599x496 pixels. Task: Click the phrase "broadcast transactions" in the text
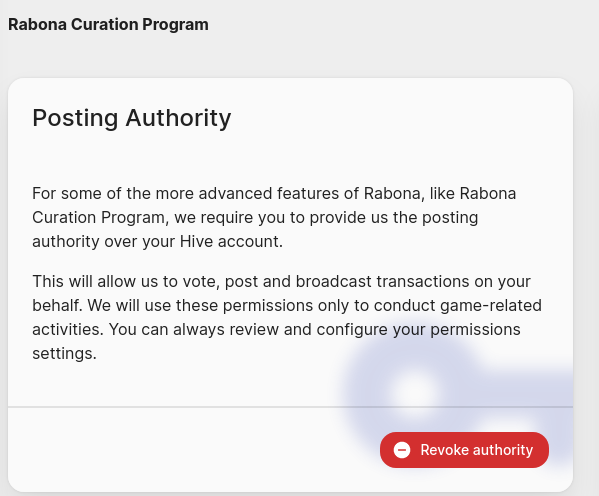pos(382,281)
